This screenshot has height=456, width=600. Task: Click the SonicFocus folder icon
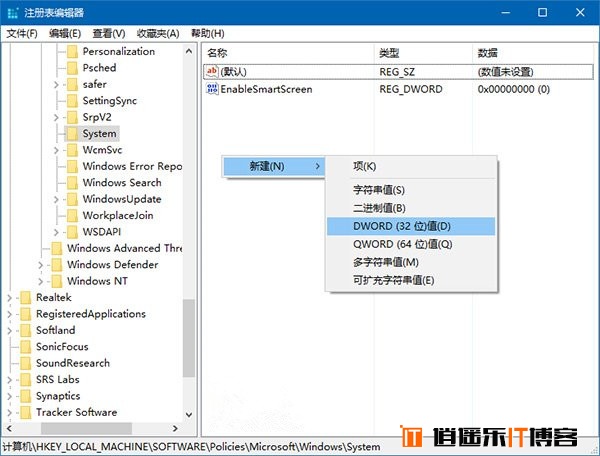26,347
